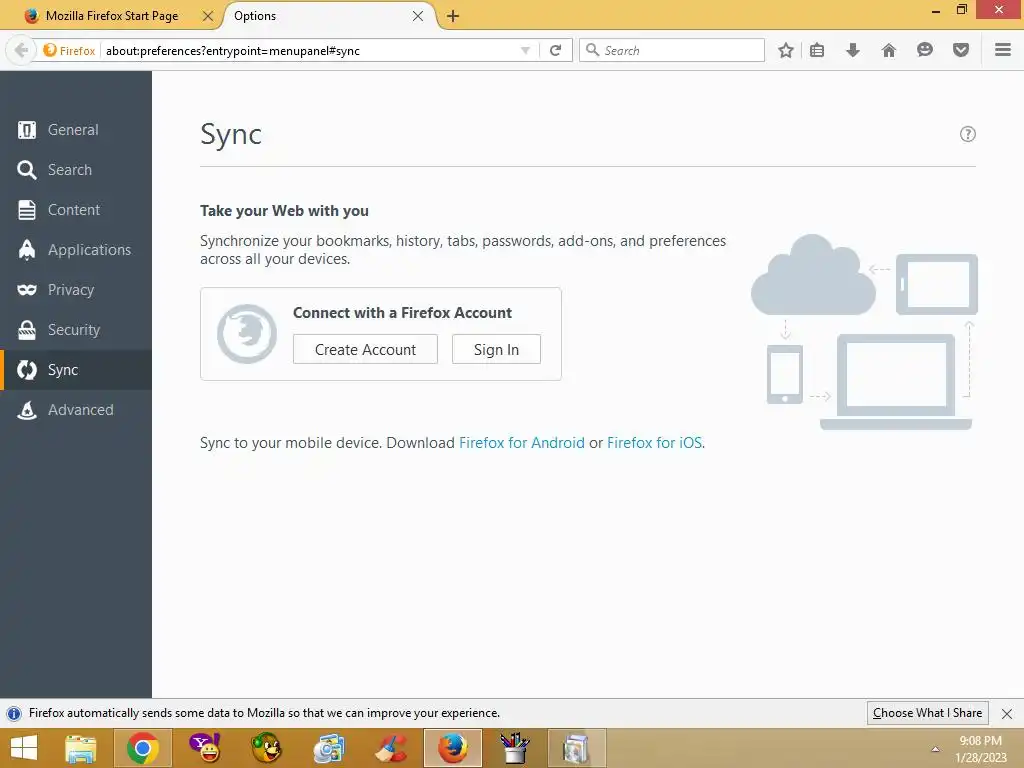Open File Explorer from the taskbar

[x=80, y=748]
